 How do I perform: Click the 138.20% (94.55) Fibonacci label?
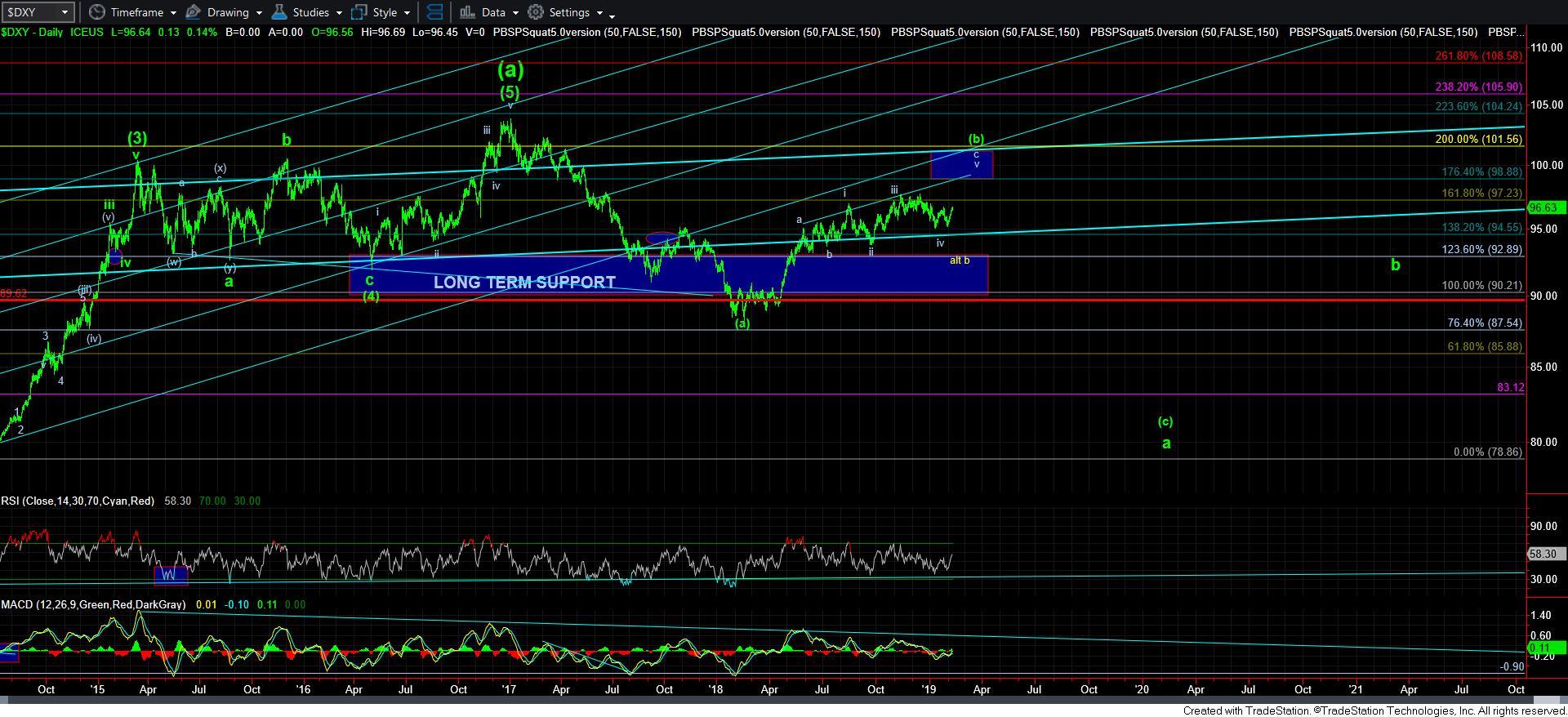[x=1481, y=228]
